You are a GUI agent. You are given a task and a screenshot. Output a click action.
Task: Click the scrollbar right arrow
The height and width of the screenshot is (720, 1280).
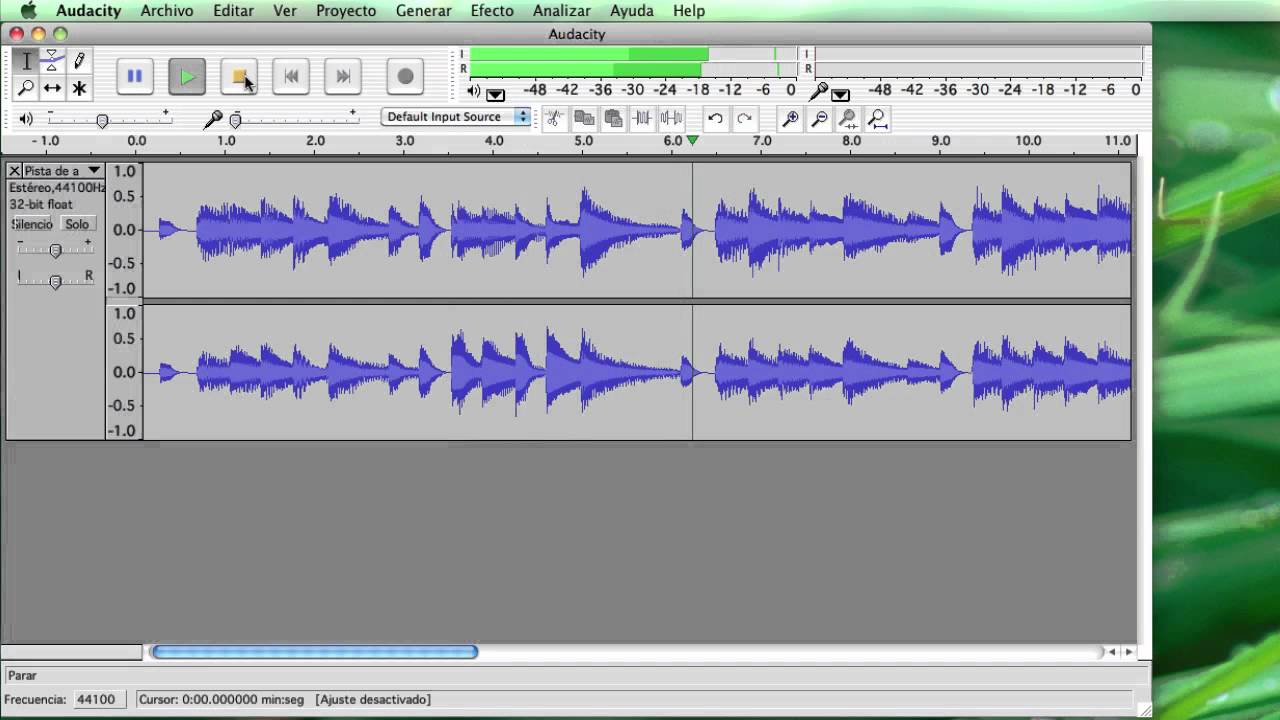coord(1129,652)
